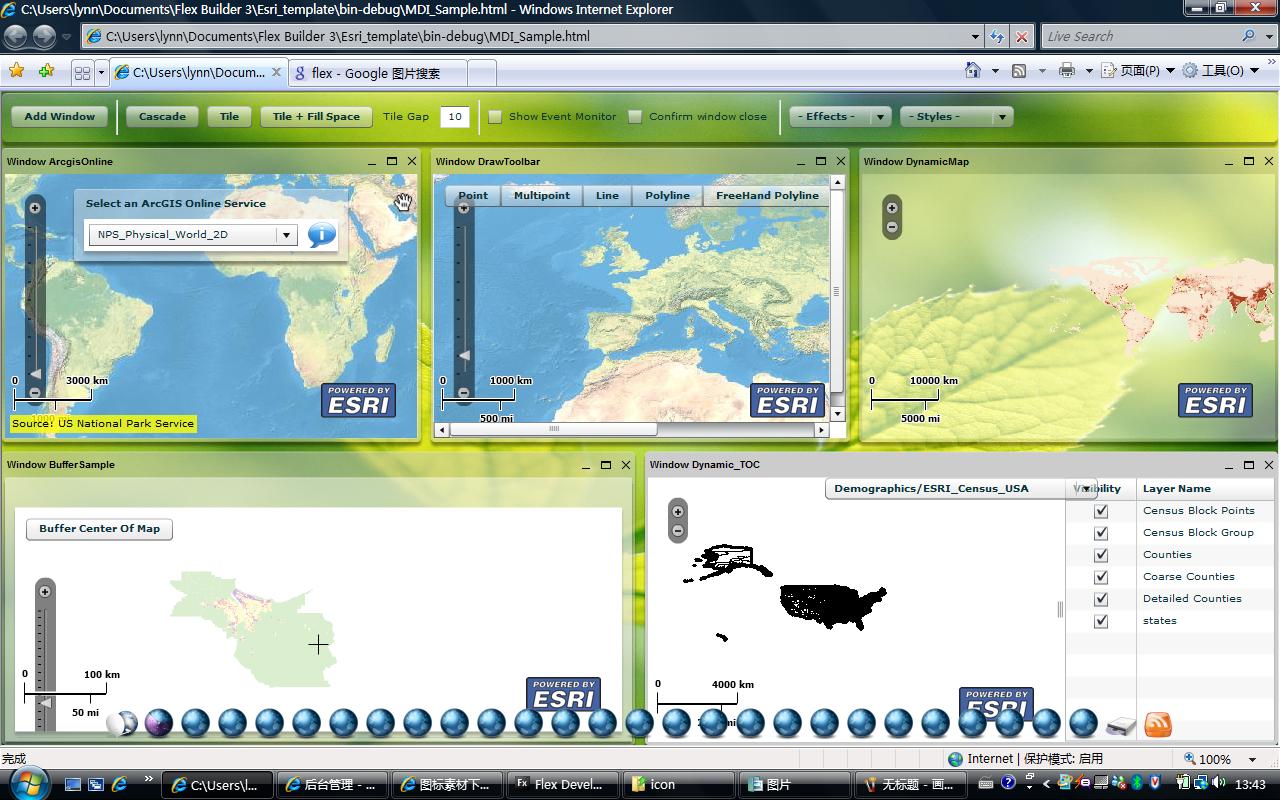This screenshot has height=800, width=1280.
Task: Select the MDI_Sample browser tab
Action: 198,72
